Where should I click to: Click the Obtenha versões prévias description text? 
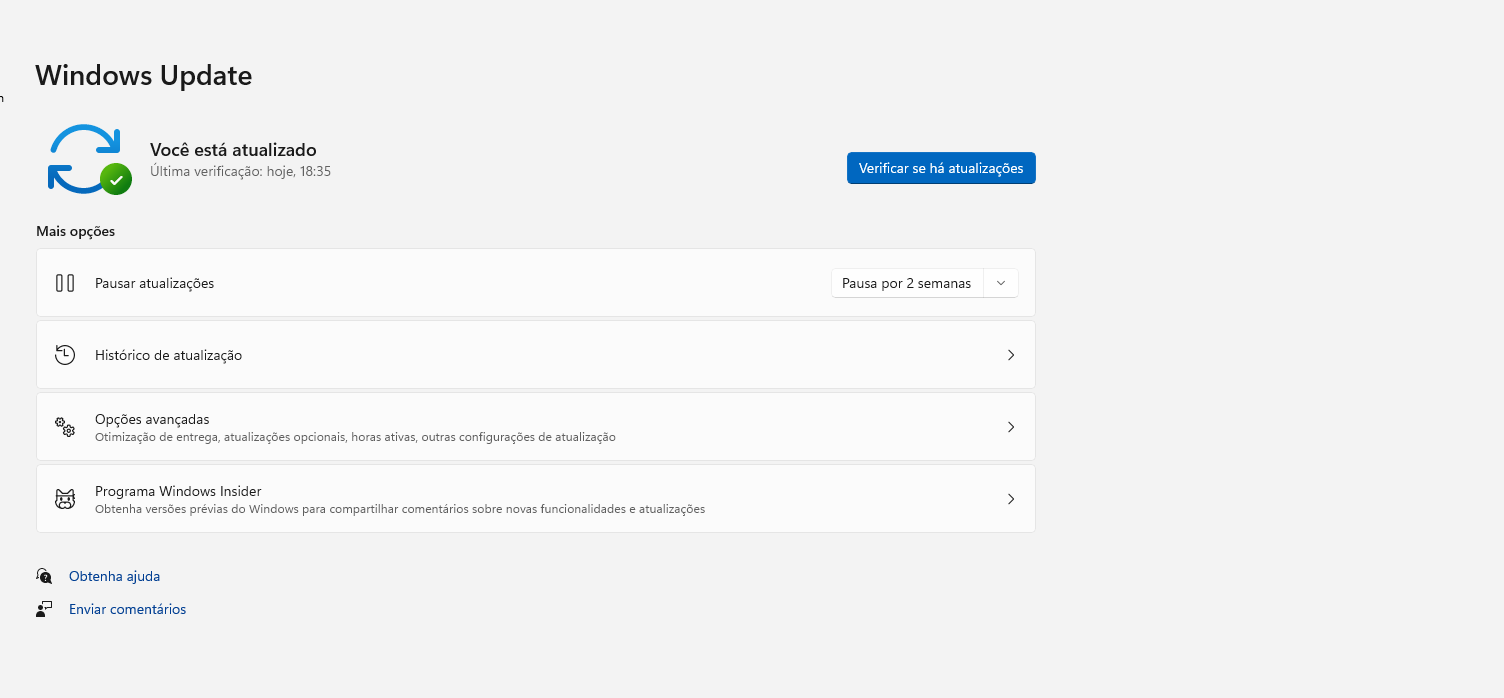click(400, 509)
